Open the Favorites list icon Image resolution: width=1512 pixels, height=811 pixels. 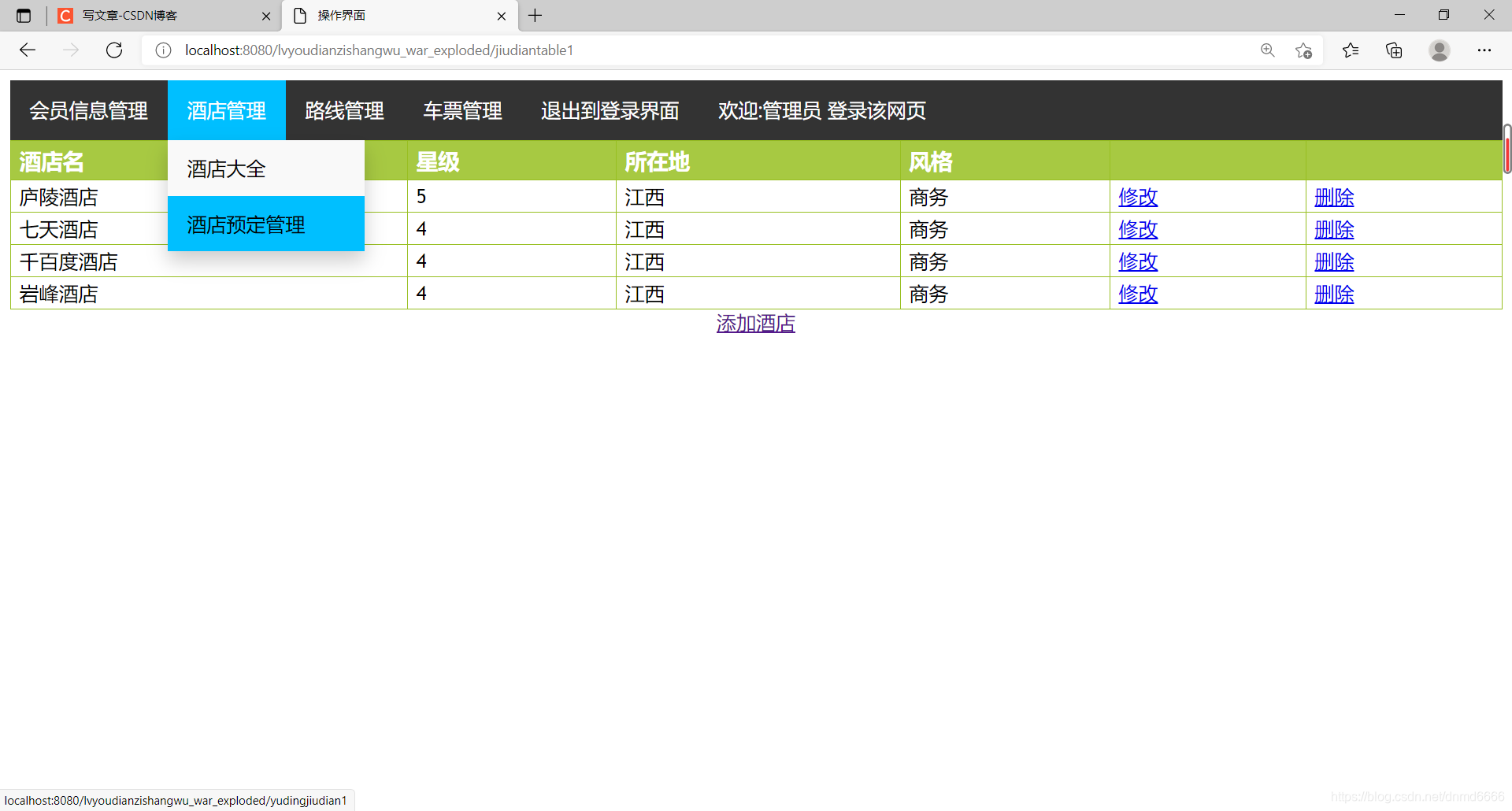pyautogui.click(x=1351, y=50)
